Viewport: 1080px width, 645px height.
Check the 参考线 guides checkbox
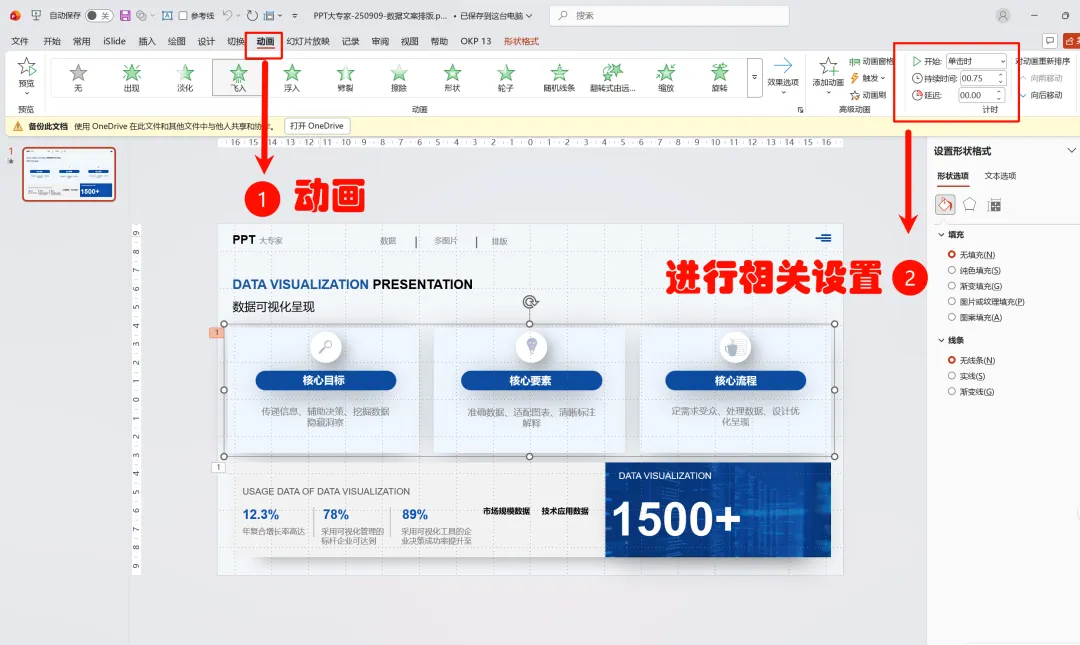[x=183, y=15]
